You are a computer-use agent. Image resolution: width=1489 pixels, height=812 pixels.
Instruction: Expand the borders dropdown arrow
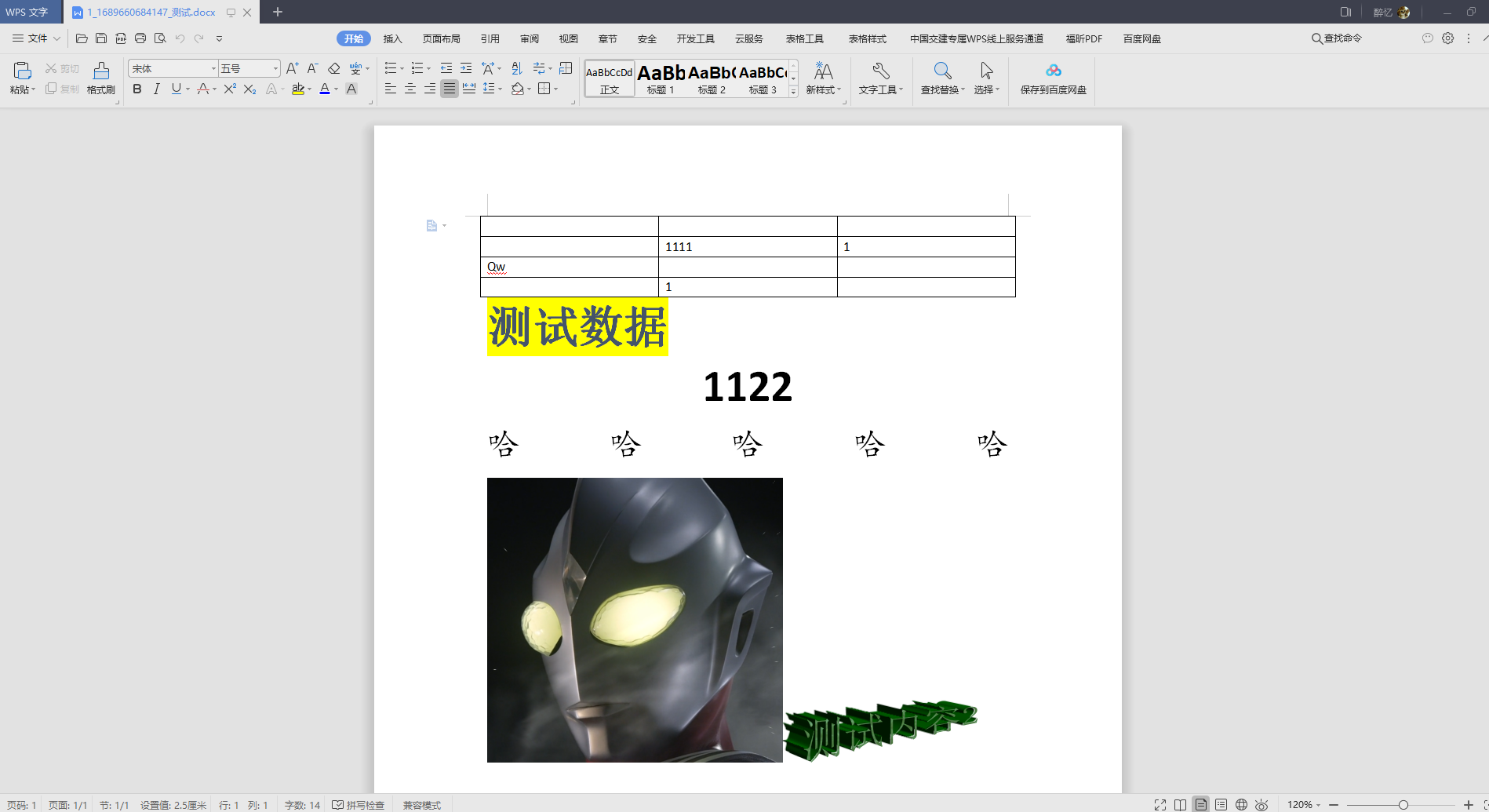click(x=555, y=89)
